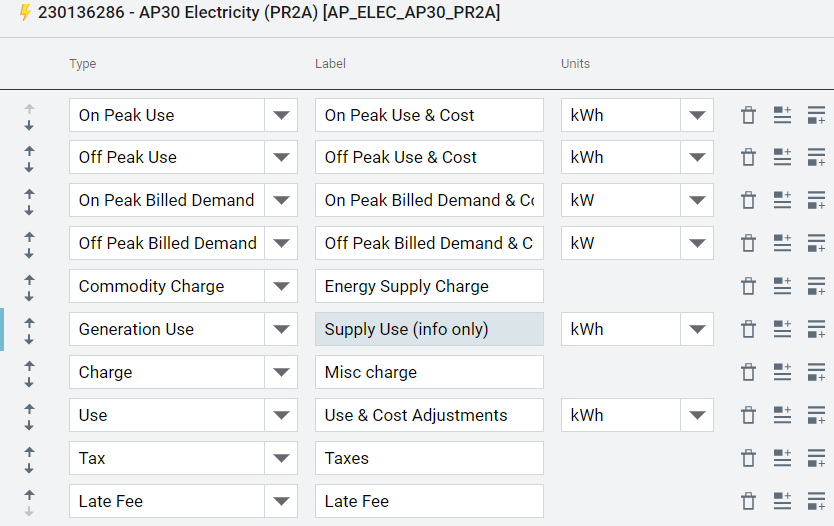This screenshot has height=526, width=834.
Task: Move Tax row up one position
Action: 29,452
